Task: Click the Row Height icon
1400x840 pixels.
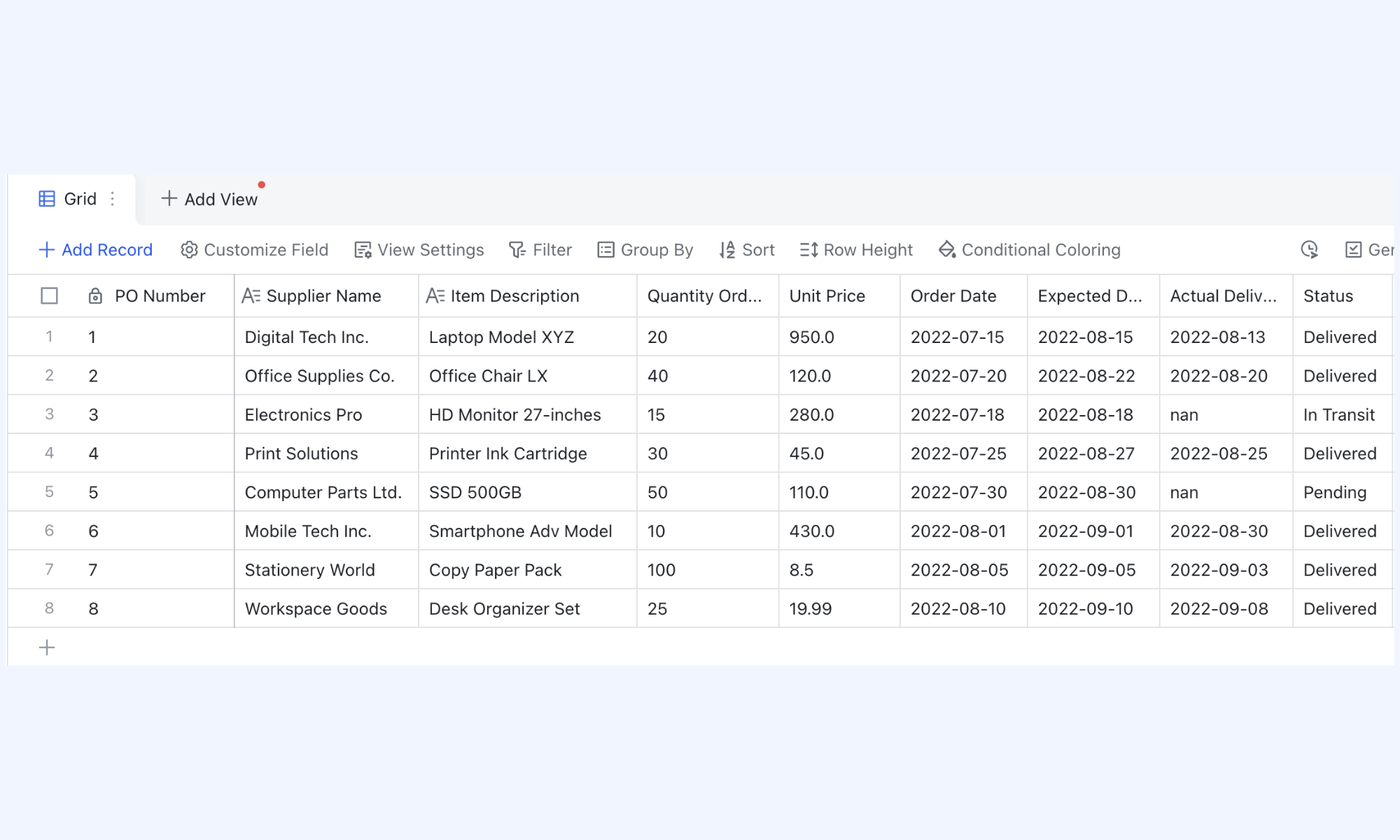Action: (809, 250)
